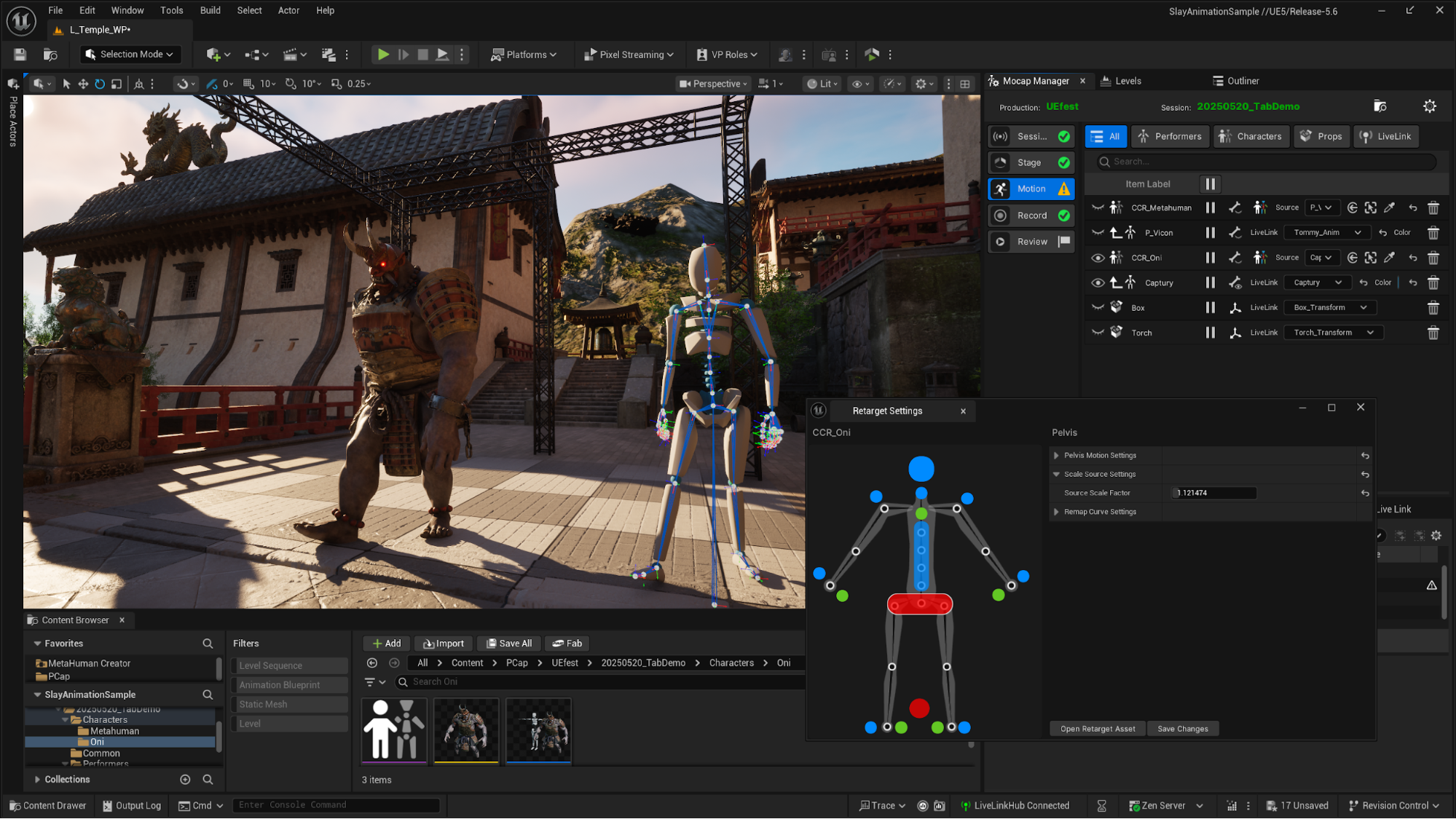Pause the CCR_Metahuman item
Image resolution: width=1456 pixels, height=819 pixels.
point(1210,207)
